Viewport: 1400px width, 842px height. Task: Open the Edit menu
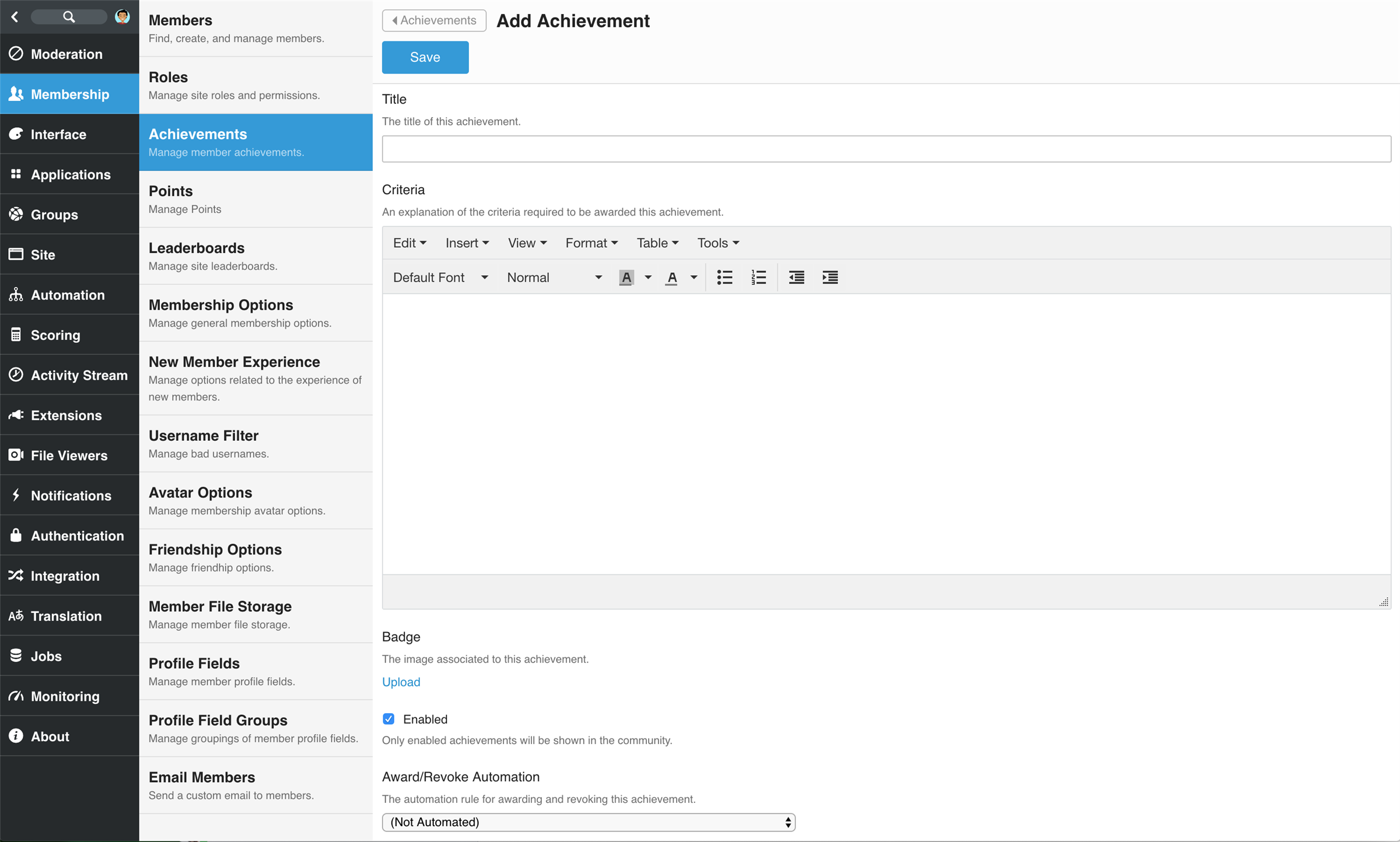click(409, 243)
